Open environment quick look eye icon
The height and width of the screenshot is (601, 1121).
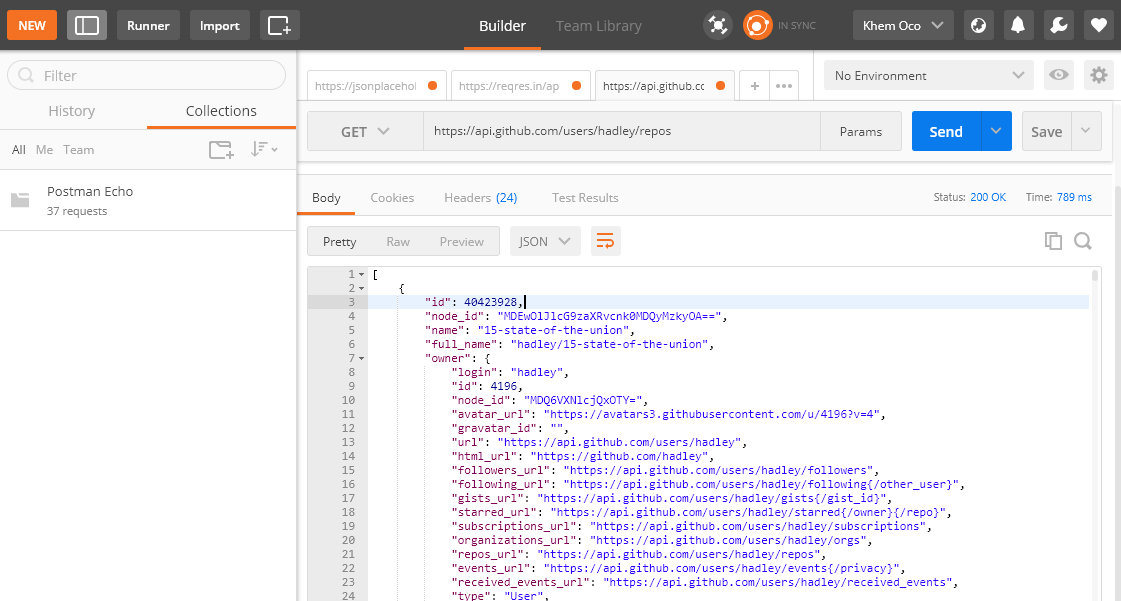1058,75
